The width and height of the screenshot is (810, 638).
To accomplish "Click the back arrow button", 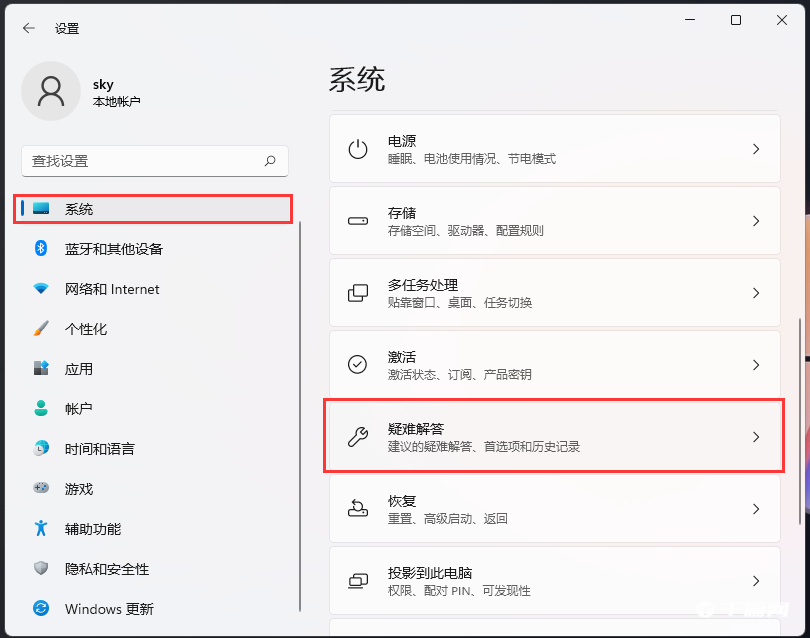I will tap(27, 28).
